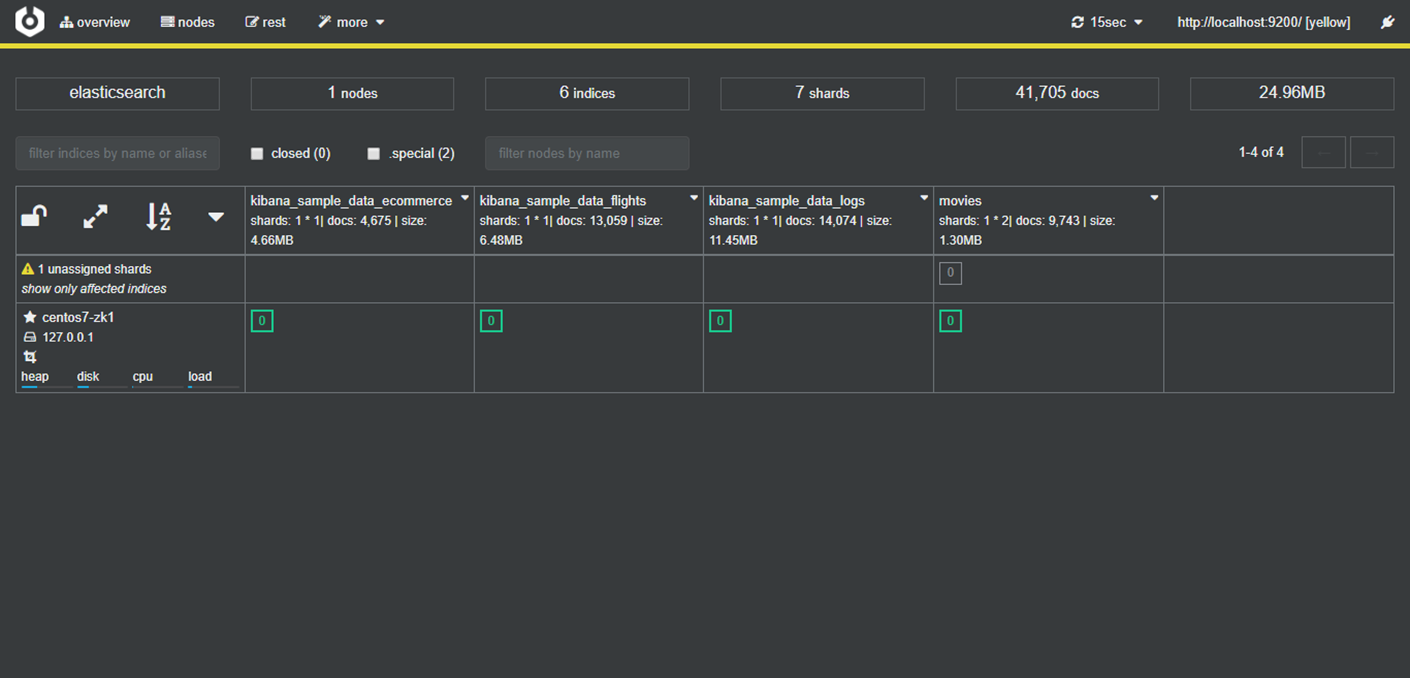
Task: Click the 1 nodes stat box
Action: click(x=352, y=93)
